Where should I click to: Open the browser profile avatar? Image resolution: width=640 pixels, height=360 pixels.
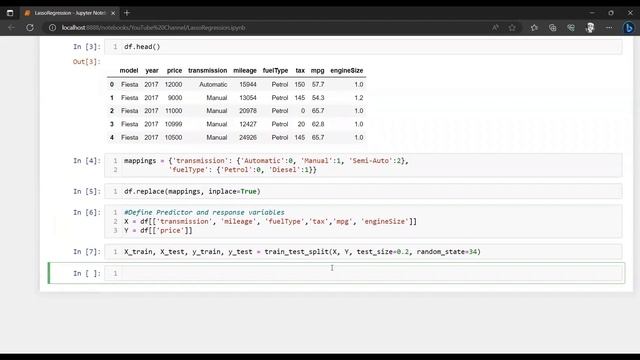click(x=590, y=28)
